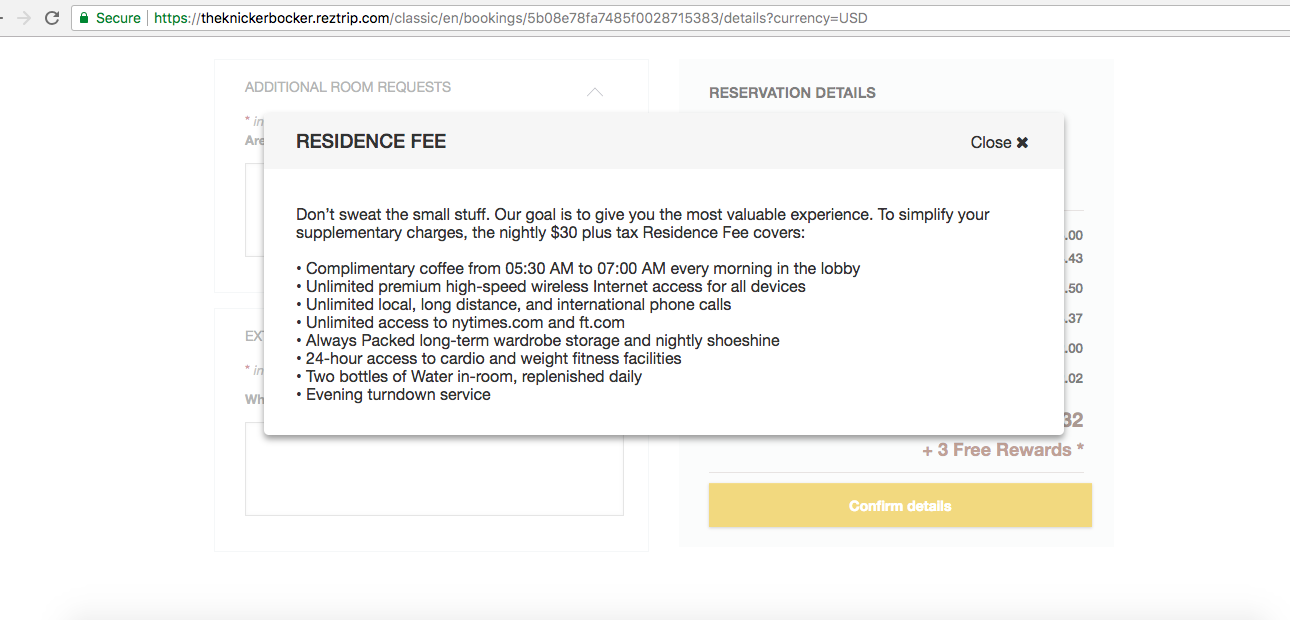The image size is (1290, 620).
Task: Collapse the Additional Room Requests section chevron
Action: click(595, 92)
